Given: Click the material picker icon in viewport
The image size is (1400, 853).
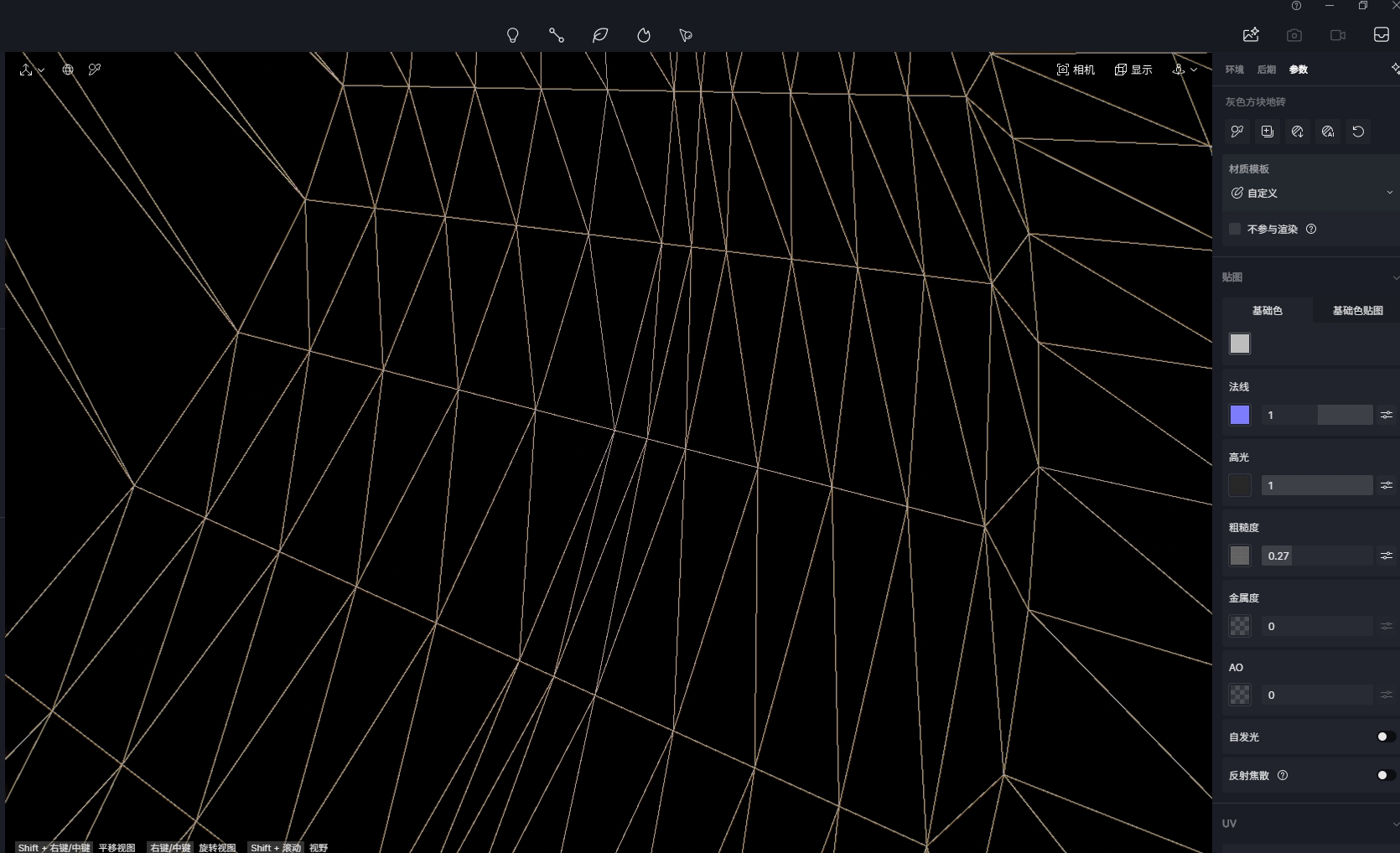Looking at the screenshot, I should pyautogui.click(x=95, y=70).
